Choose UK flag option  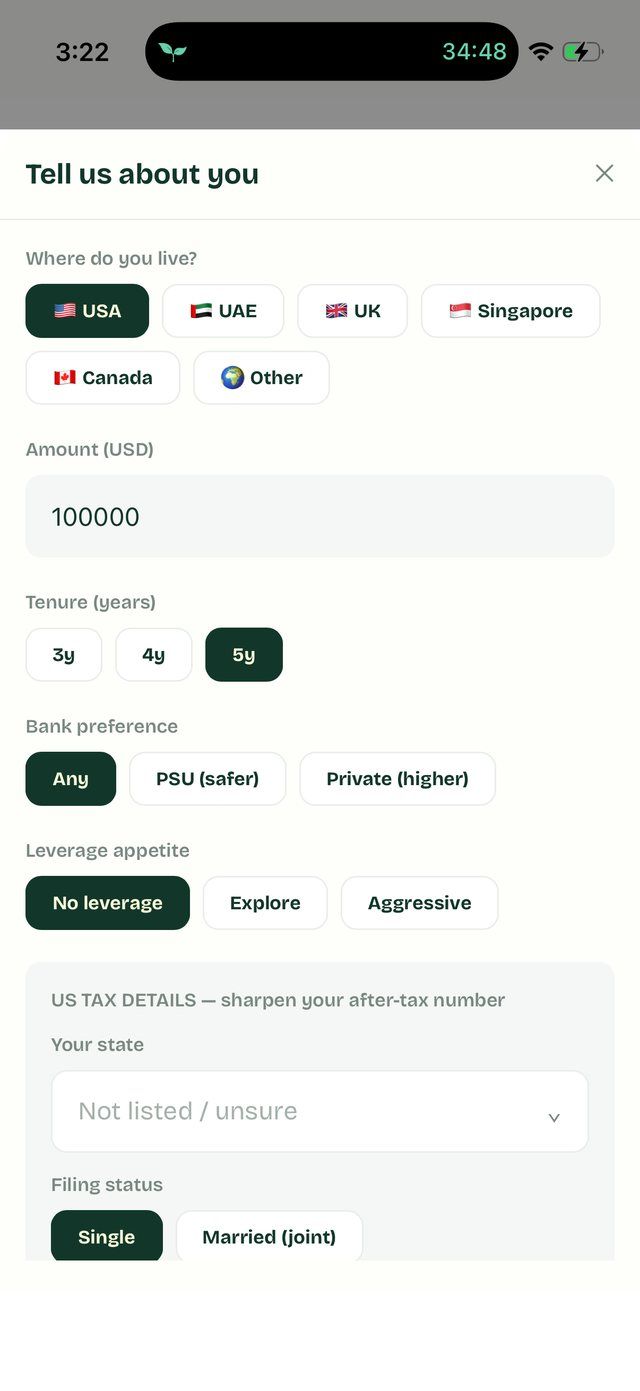353,311
